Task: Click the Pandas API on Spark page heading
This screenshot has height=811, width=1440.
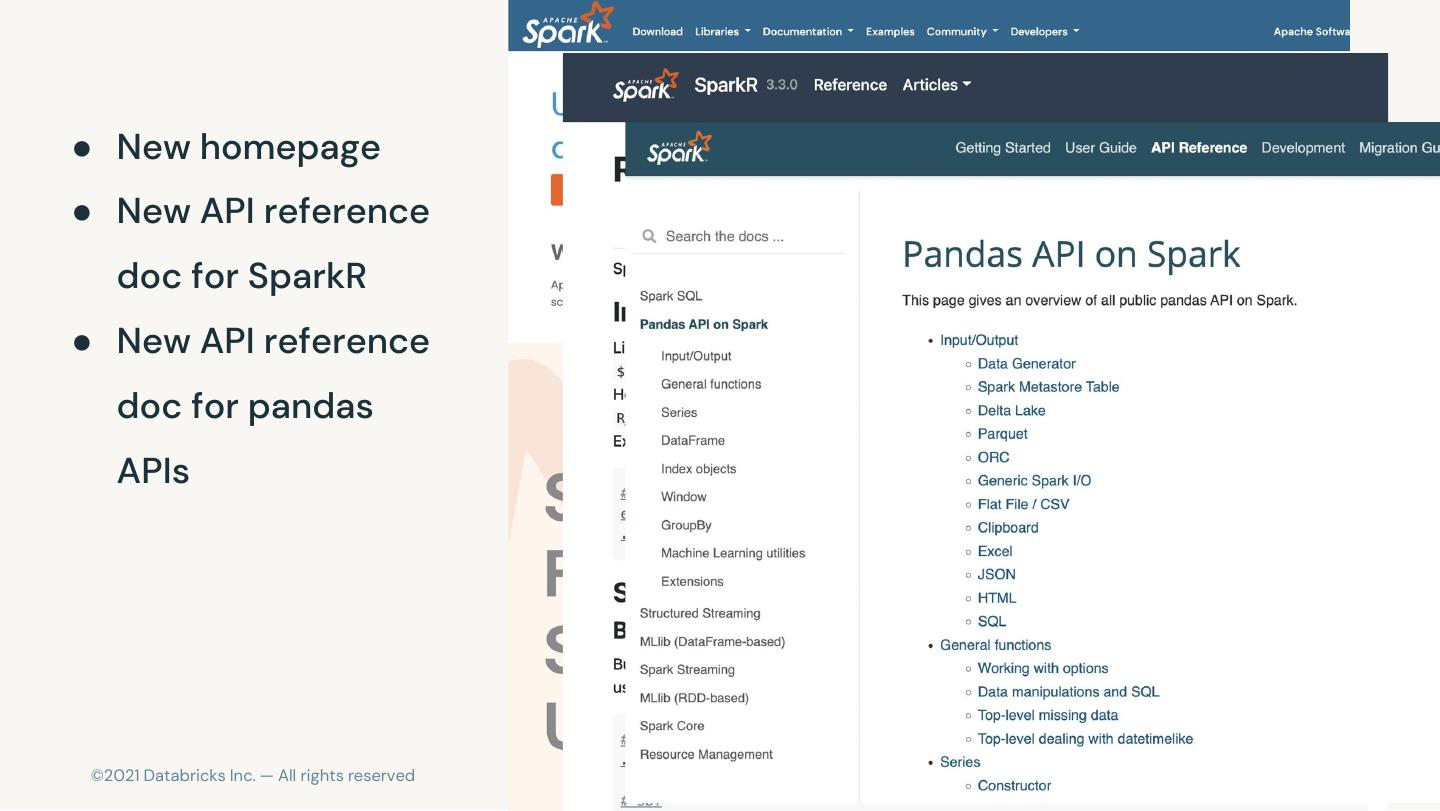Action: coord(1071,254)
